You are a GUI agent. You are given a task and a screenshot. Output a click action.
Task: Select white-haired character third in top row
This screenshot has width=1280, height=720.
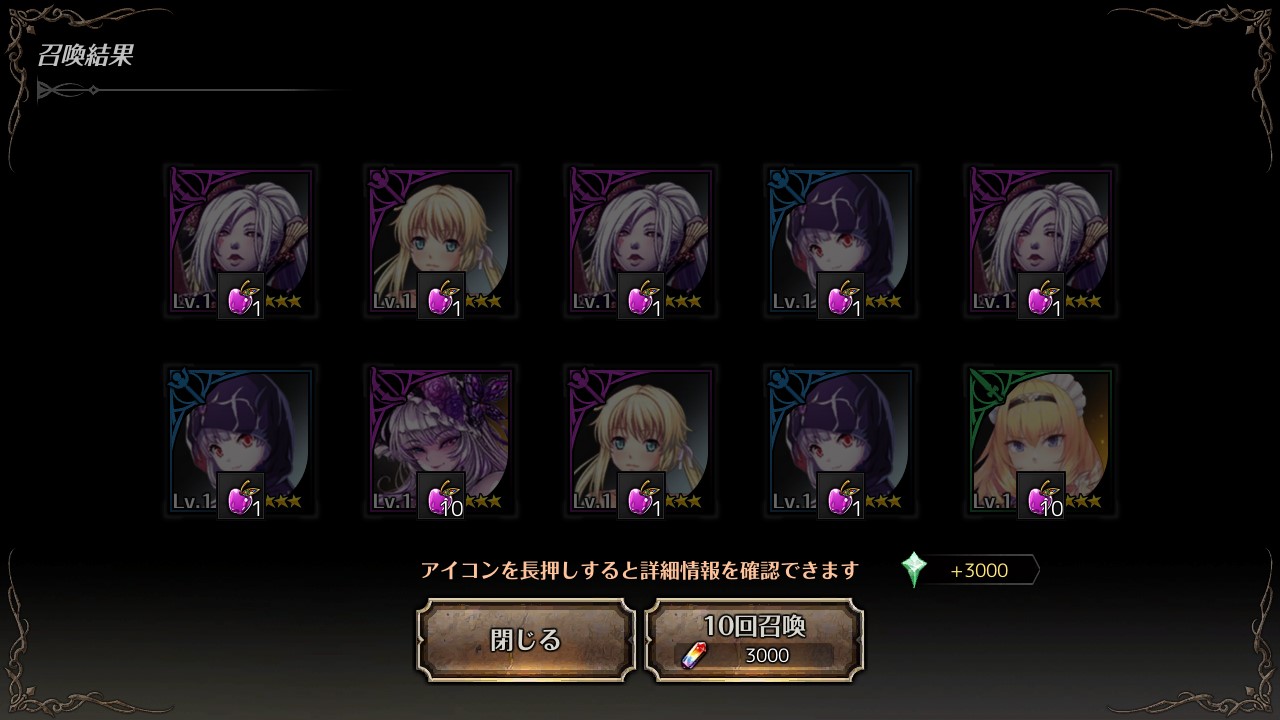[x=641, y=242]
